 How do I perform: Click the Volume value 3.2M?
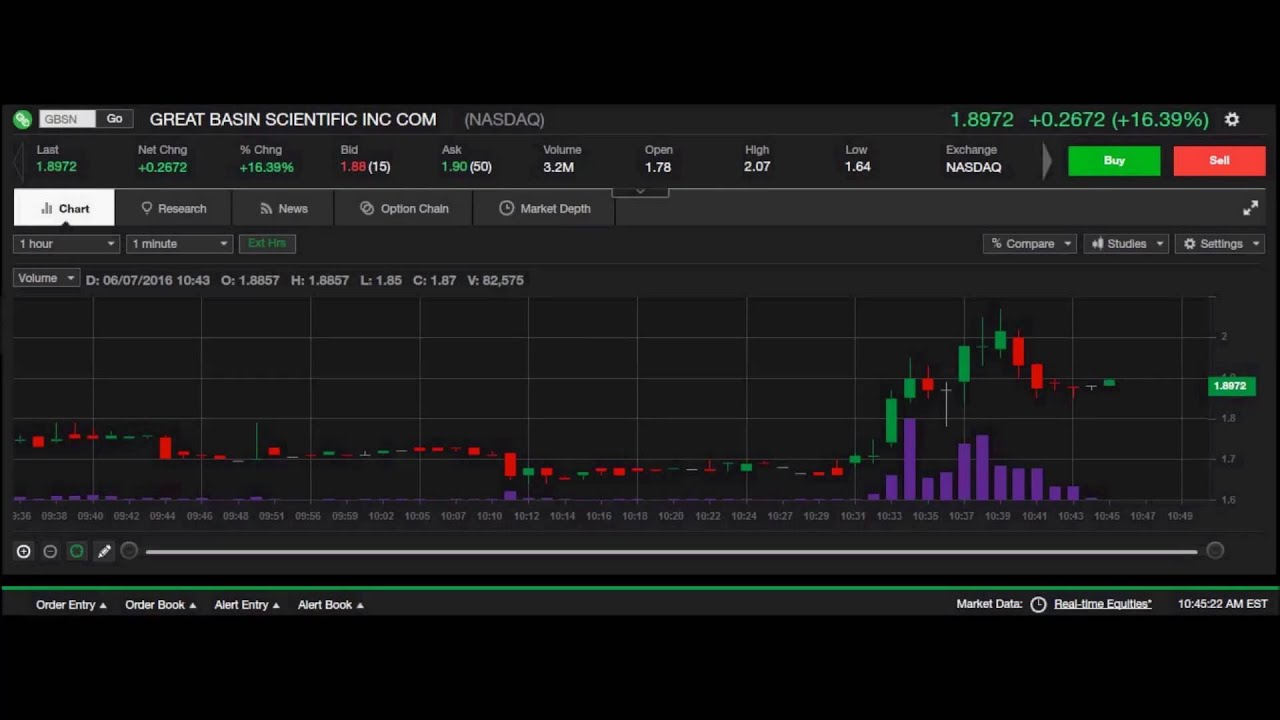[558, 167]
